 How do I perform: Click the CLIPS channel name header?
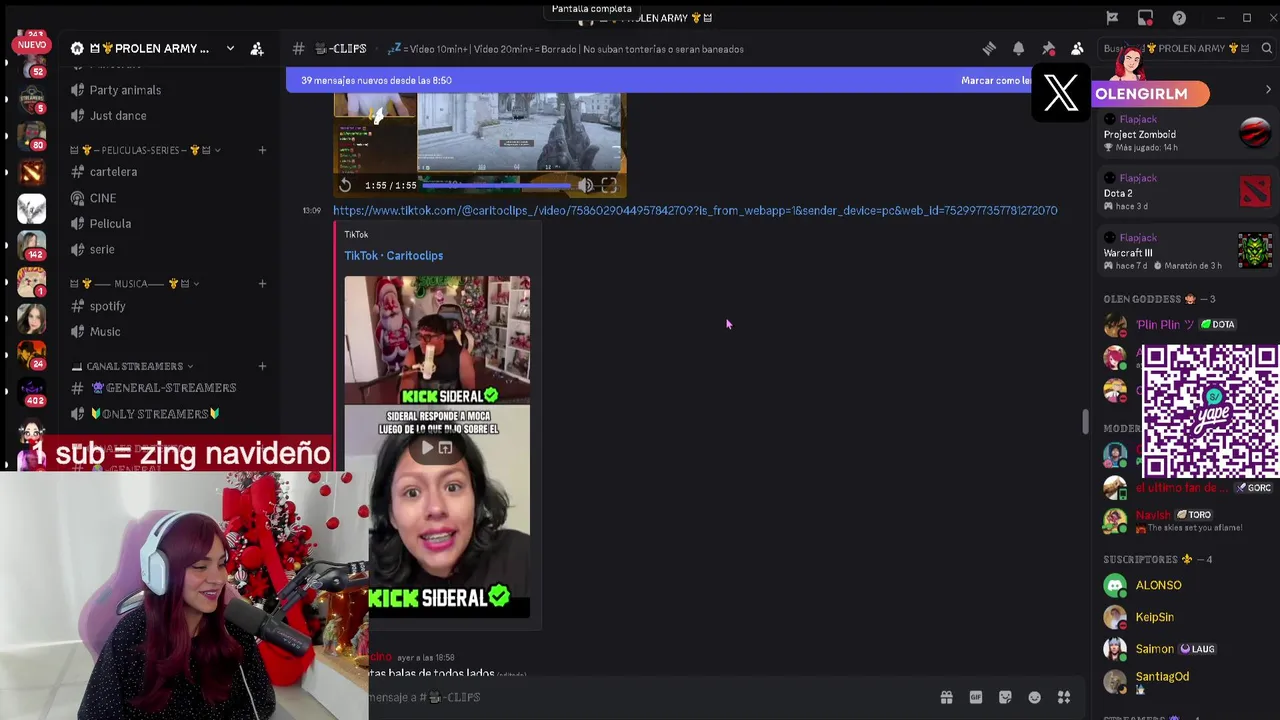341,48
